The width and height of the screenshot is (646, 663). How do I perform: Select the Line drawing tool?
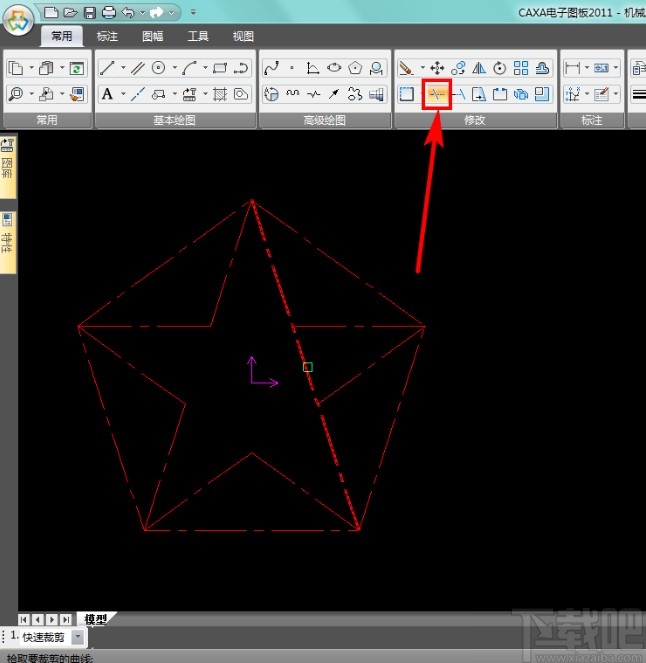108,68
